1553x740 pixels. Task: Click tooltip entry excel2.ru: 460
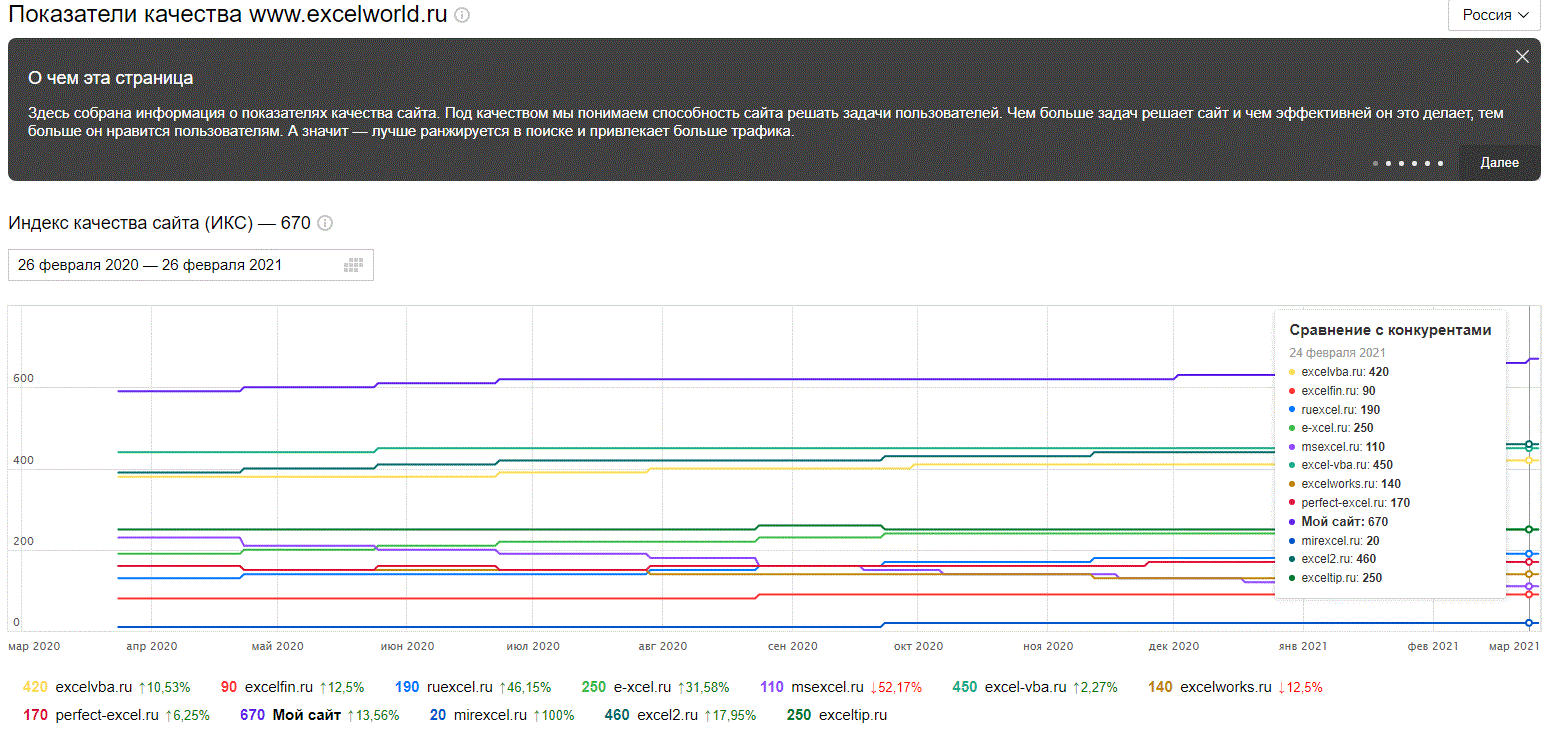1333,559
